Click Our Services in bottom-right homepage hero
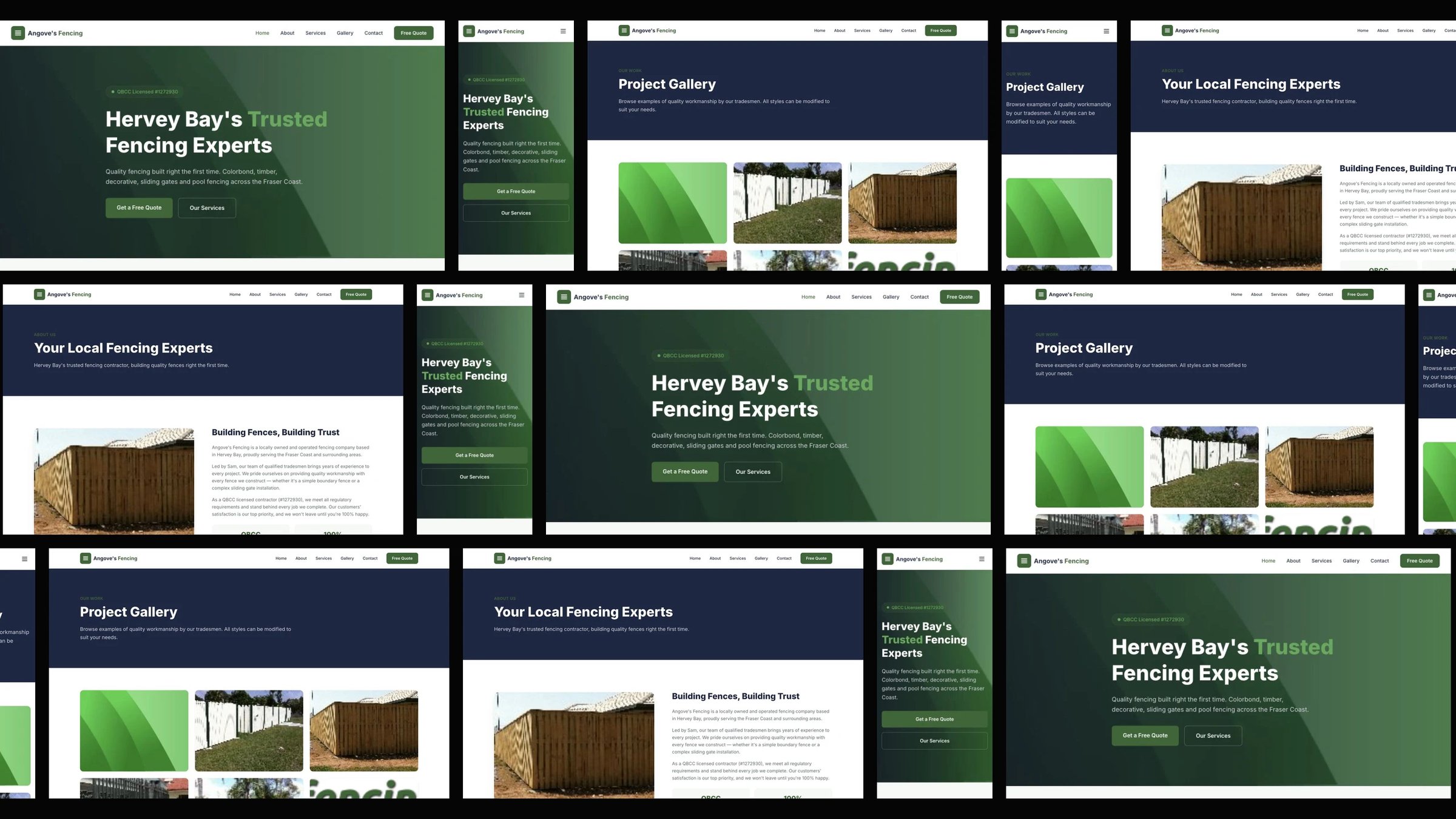1456x819 pixels. pos(1213,735)
